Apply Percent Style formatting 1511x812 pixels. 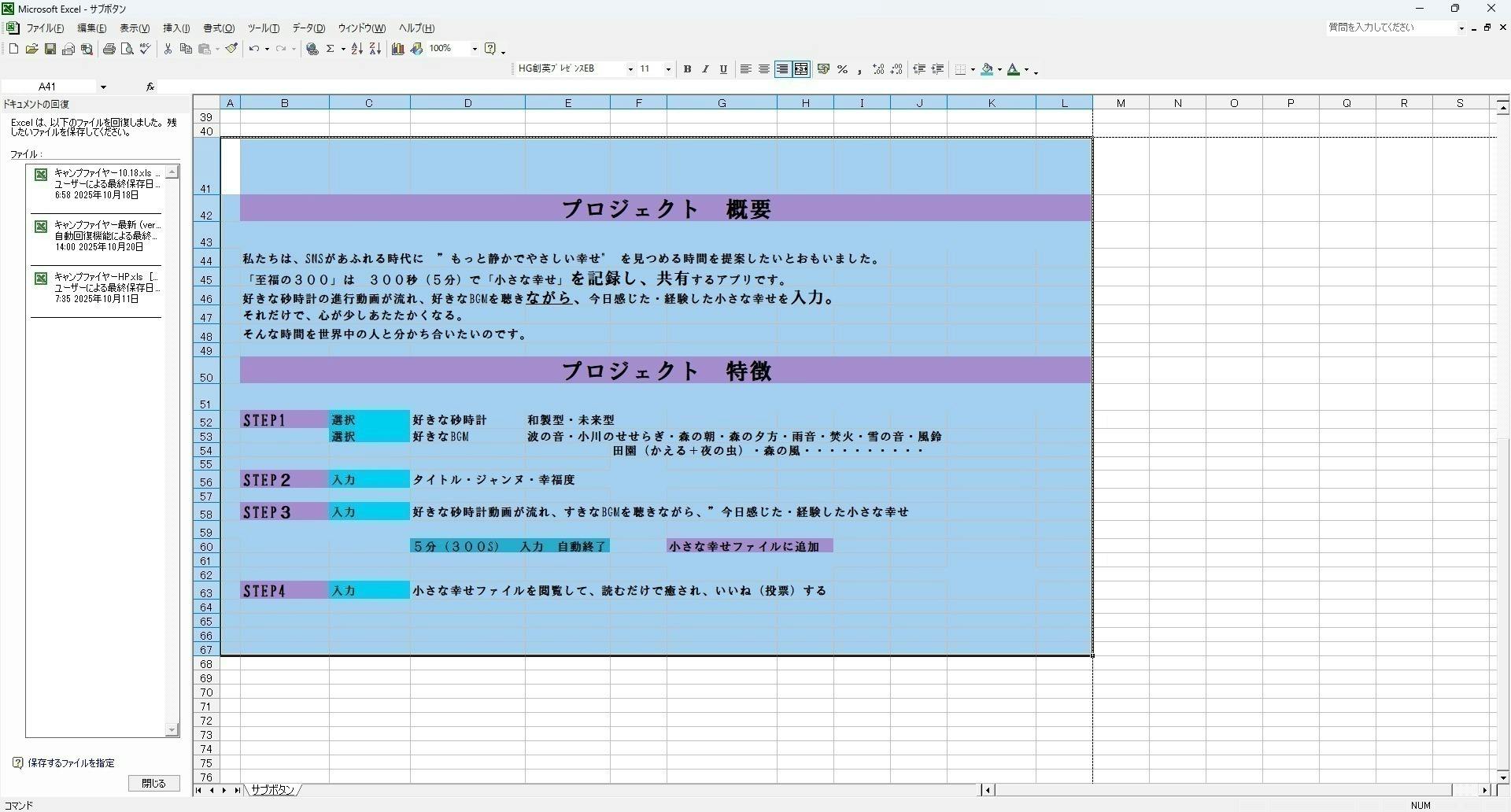(842, 69)
